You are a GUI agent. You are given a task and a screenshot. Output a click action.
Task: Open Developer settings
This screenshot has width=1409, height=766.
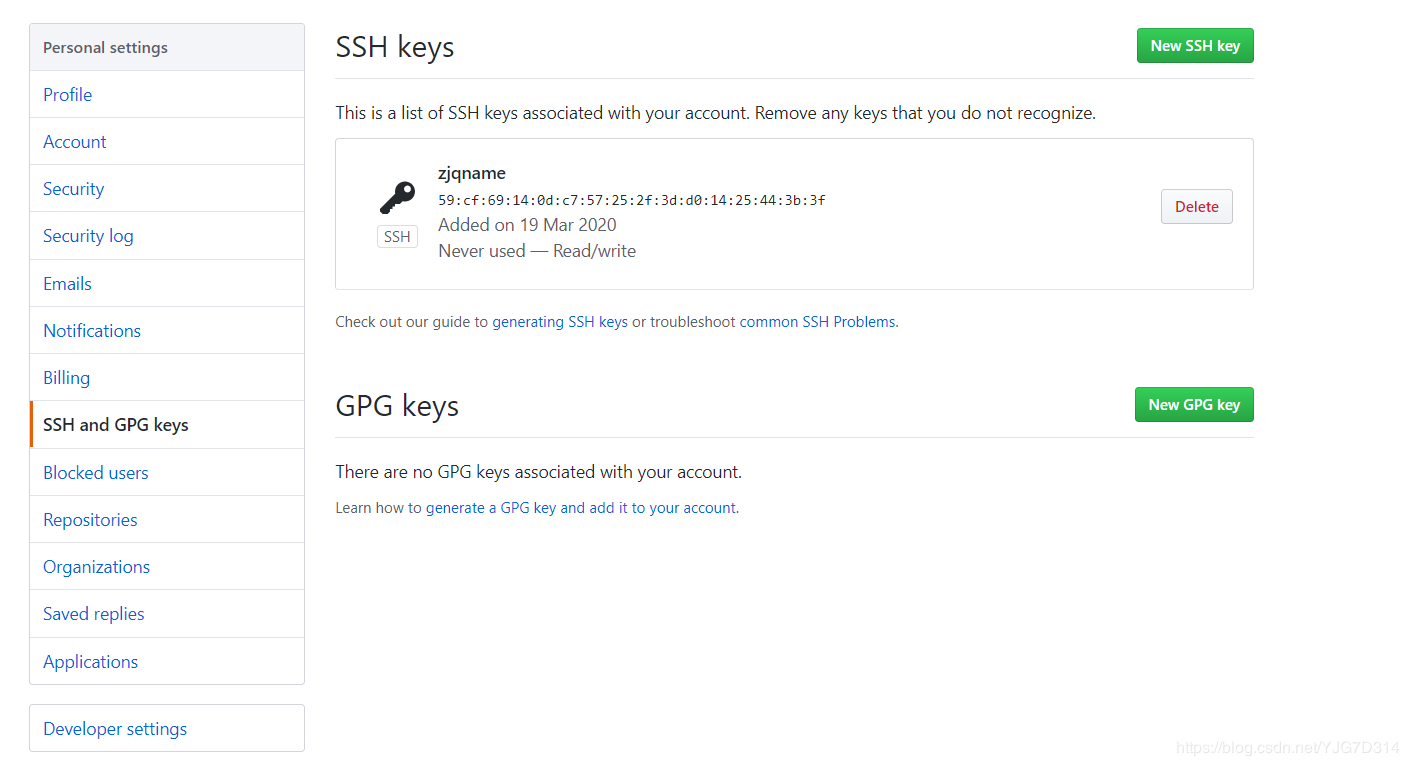pos(115,729)
